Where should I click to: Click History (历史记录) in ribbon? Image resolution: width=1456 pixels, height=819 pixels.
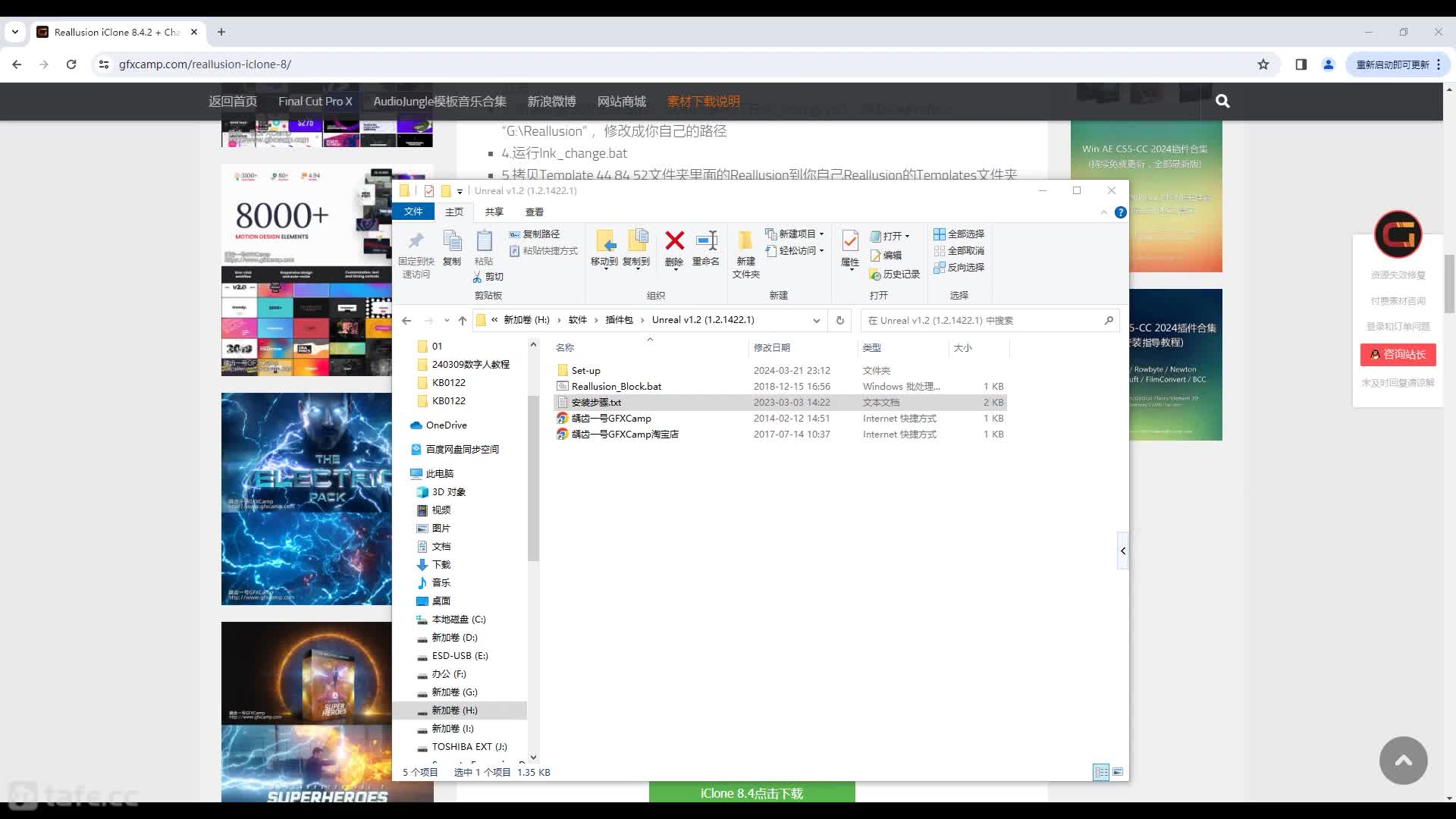(895, 275)
